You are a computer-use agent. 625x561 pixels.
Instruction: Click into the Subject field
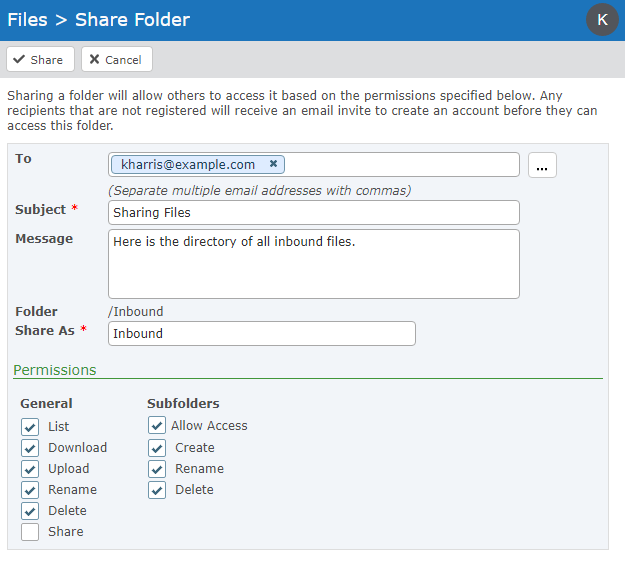click(314, 213)
